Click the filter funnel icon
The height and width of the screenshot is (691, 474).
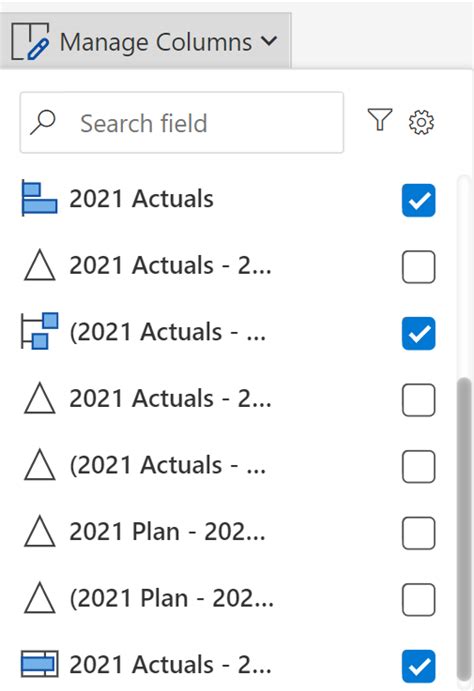(x=379, y=120)
